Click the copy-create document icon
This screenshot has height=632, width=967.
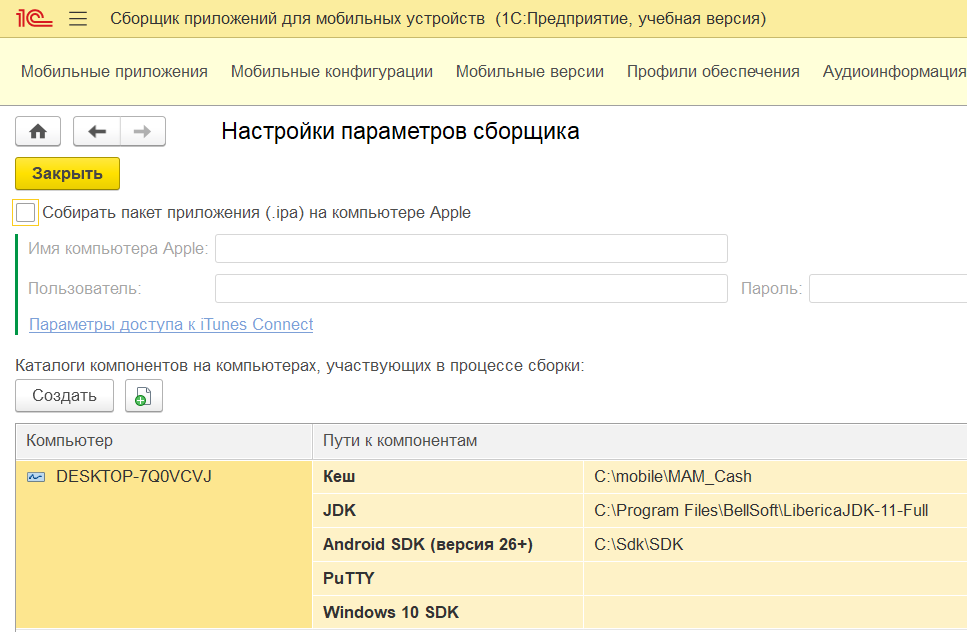tap(144, 396)
